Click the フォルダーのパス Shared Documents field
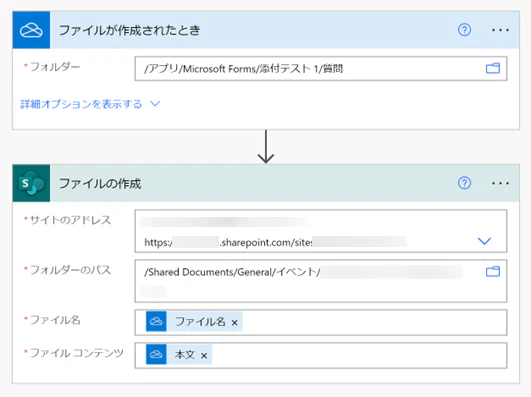531x397 pixels. pyautogui.click(x=321, y=281)
